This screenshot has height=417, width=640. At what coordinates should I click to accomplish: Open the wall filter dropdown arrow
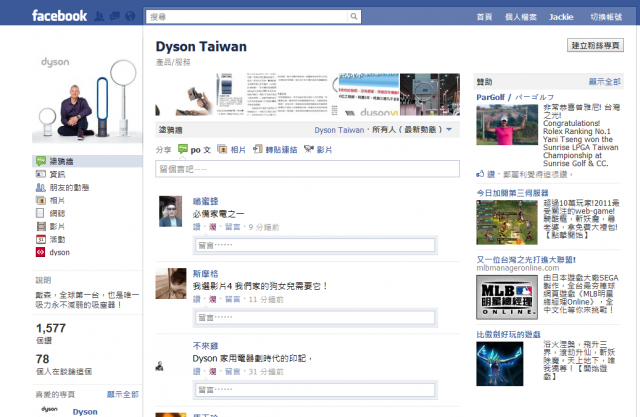pos(449,130)
